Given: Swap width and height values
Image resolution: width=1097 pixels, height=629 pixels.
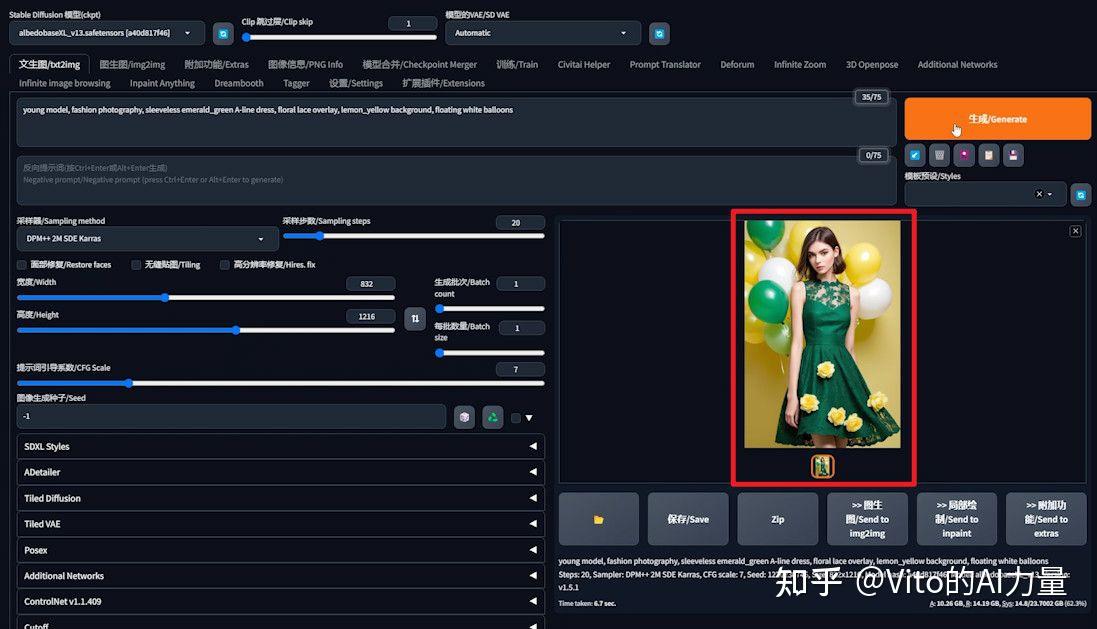Looking at the screenshot, I should click(415, 318).
